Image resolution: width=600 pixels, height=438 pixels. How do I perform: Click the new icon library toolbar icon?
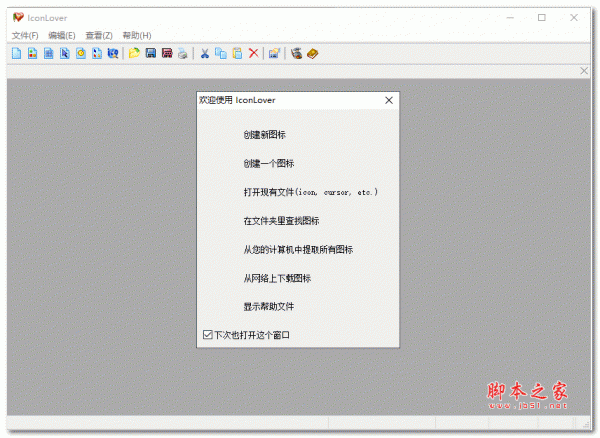[x=33, y=54]
